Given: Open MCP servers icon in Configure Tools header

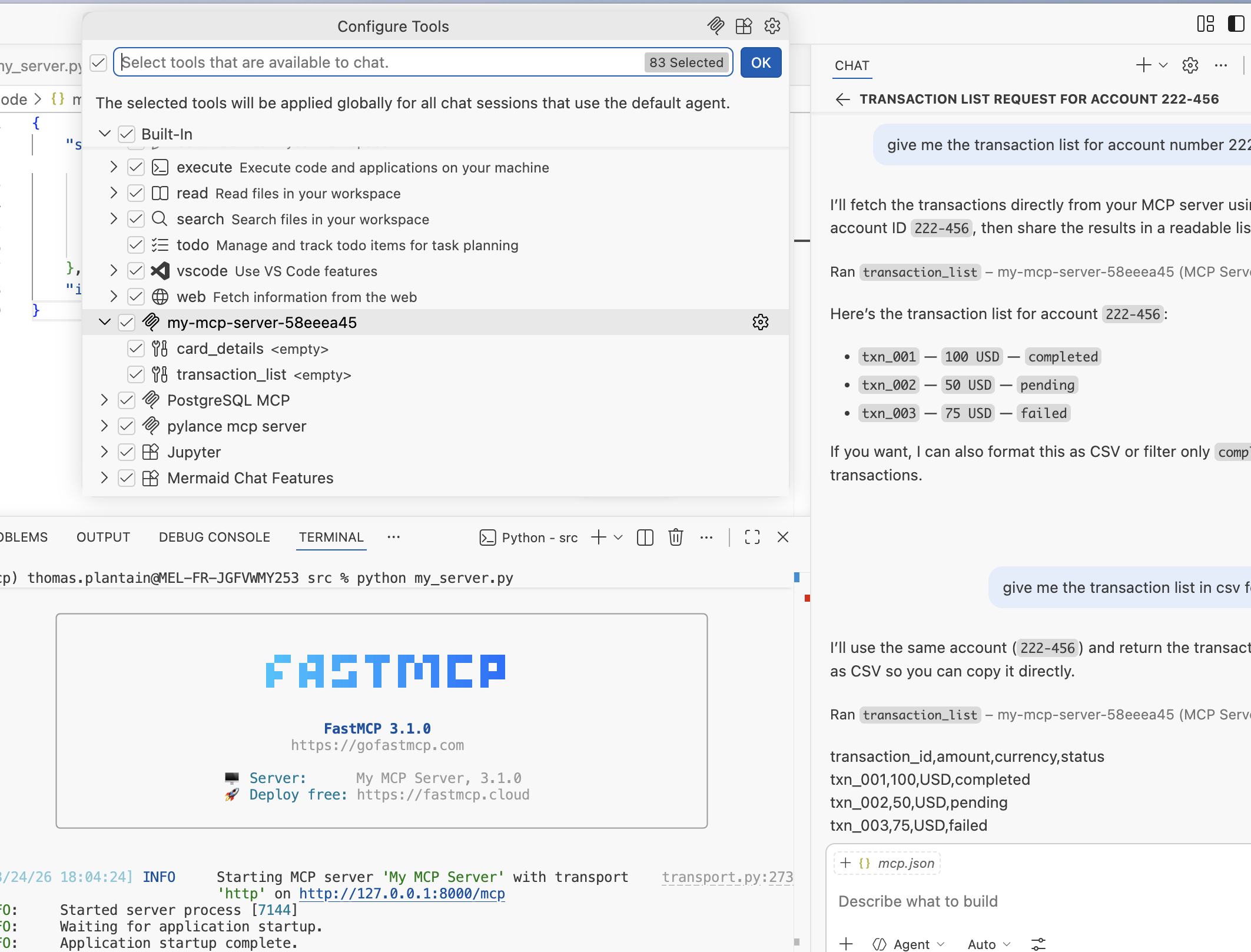Looking at the screenshot, I should pyautogui.click(x=716, y=26).
